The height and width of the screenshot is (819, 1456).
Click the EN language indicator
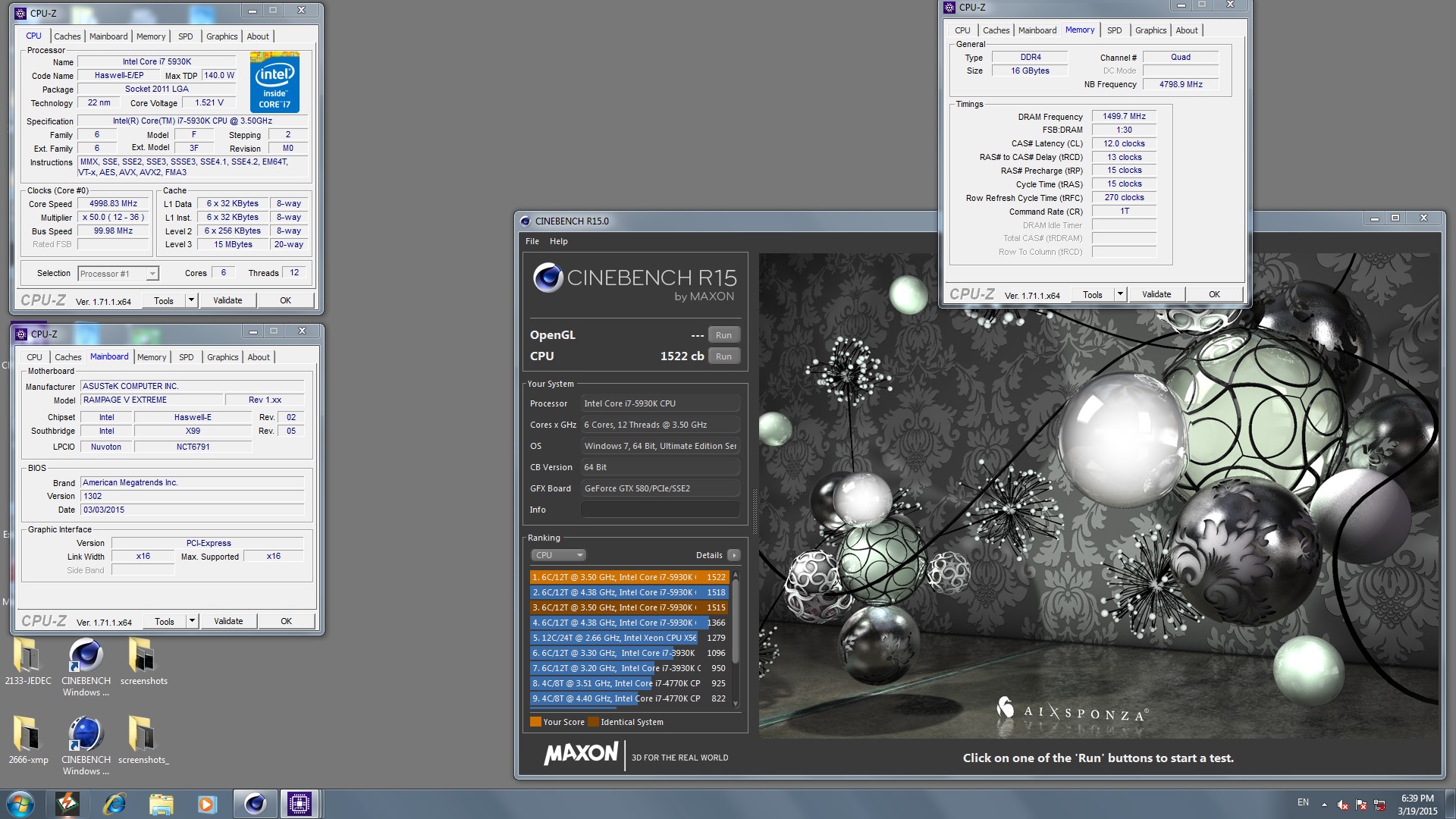pos(1303,802)
